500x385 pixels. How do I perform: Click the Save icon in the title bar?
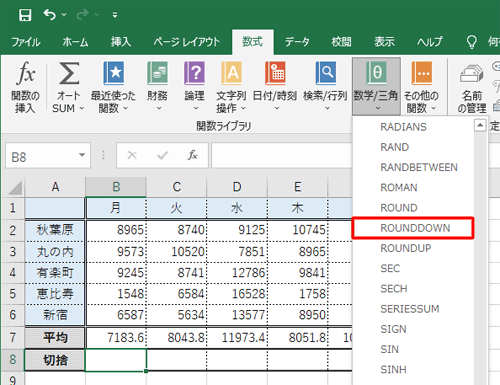pyautogui.click(x=25, y=15)
